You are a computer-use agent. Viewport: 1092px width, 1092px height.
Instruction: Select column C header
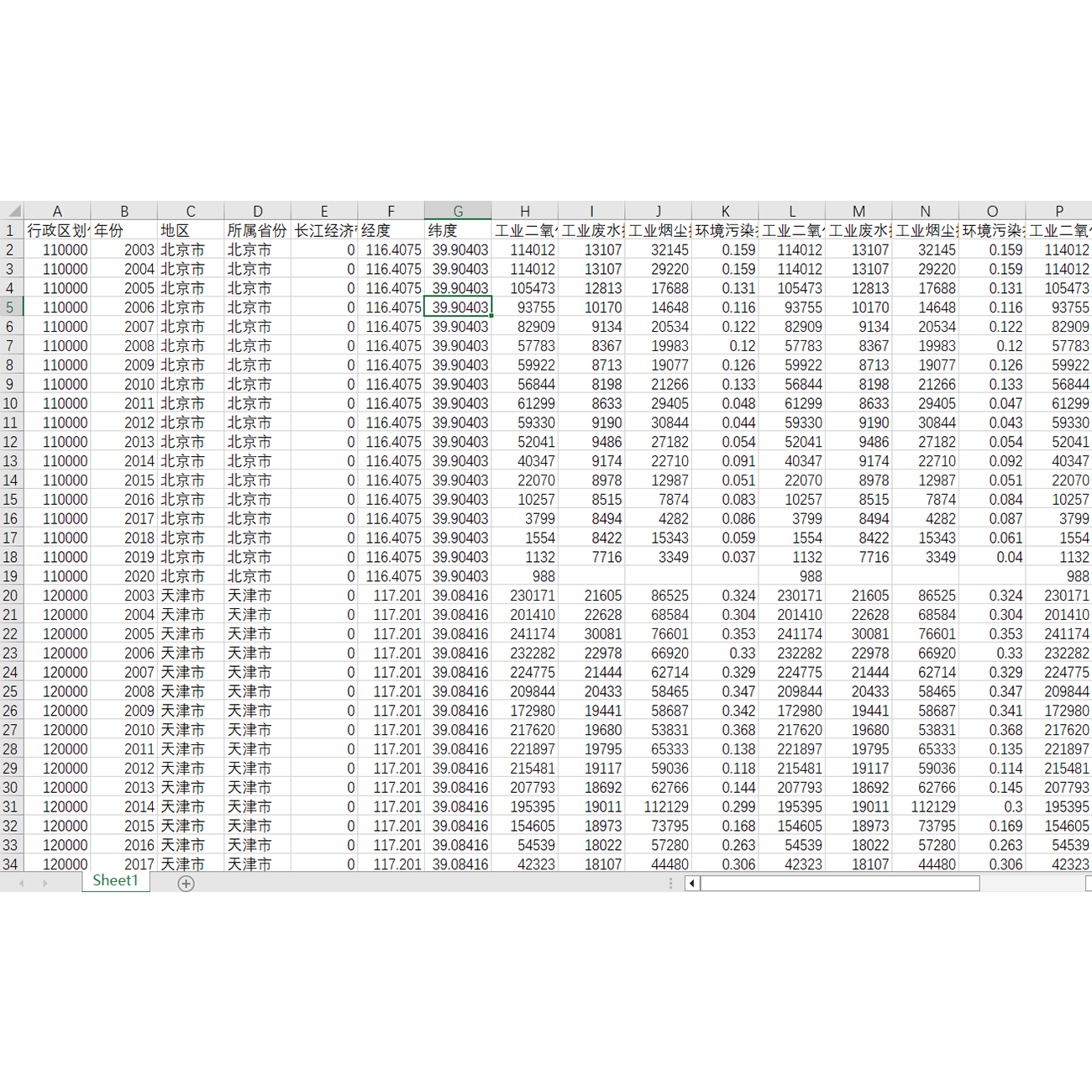191,211
